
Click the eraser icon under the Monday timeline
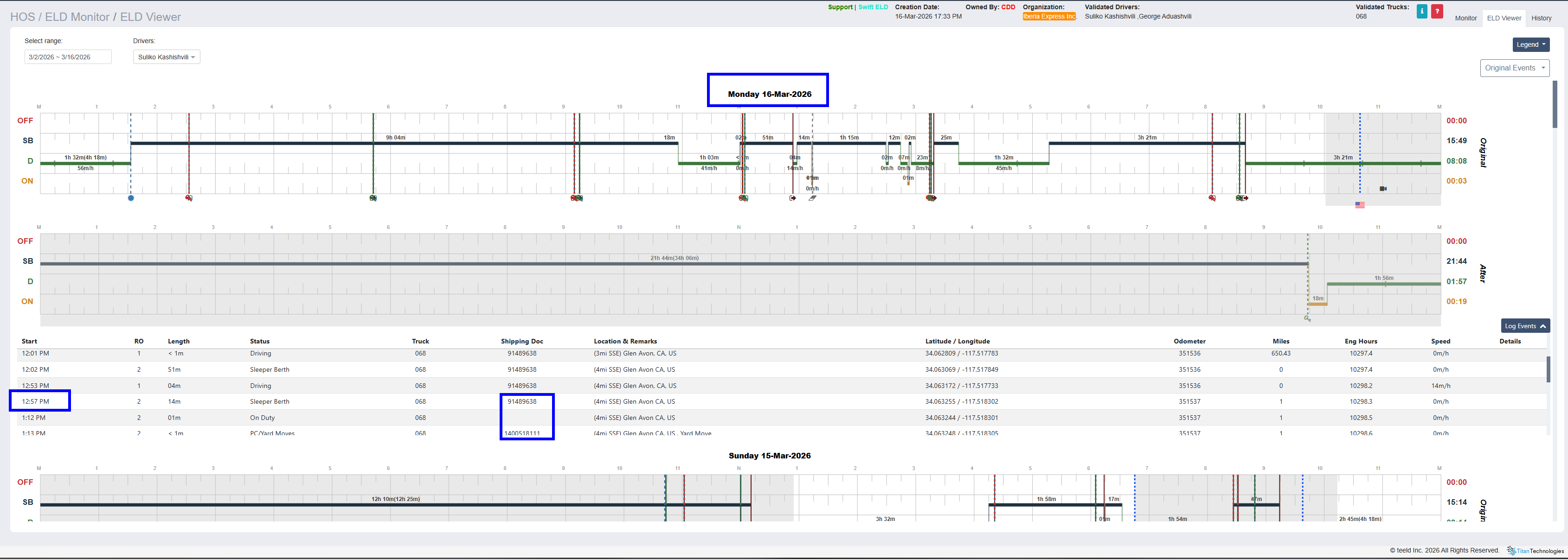click(x=812, y=198)
